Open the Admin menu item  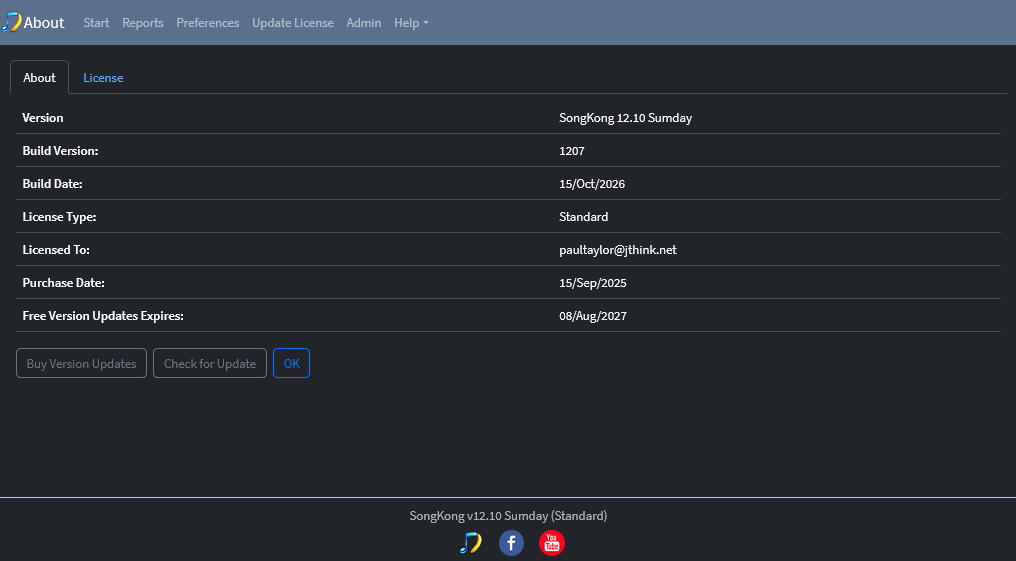(364, 23)
